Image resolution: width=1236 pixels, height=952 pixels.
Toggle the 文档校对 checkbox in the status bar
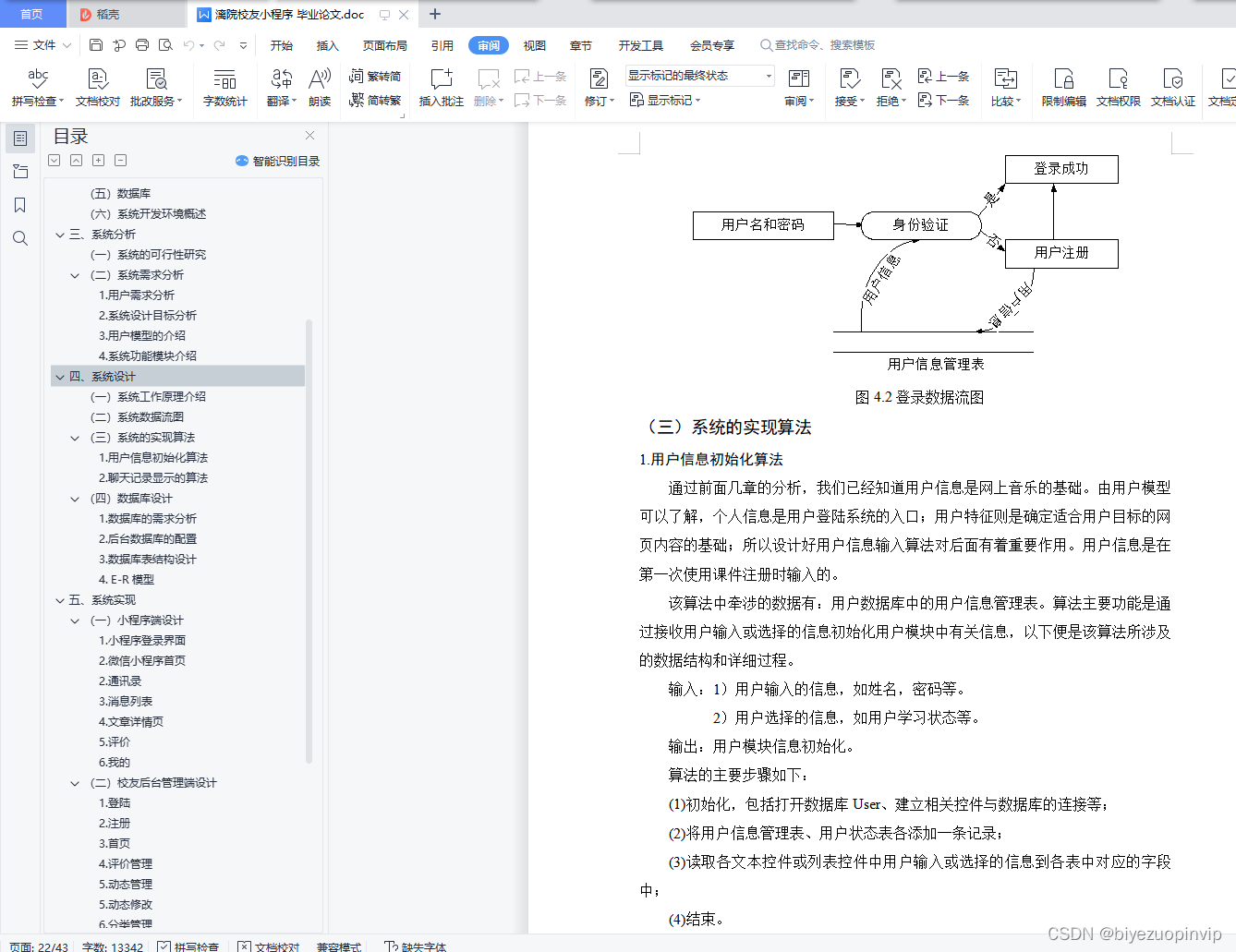coord(246,946)
